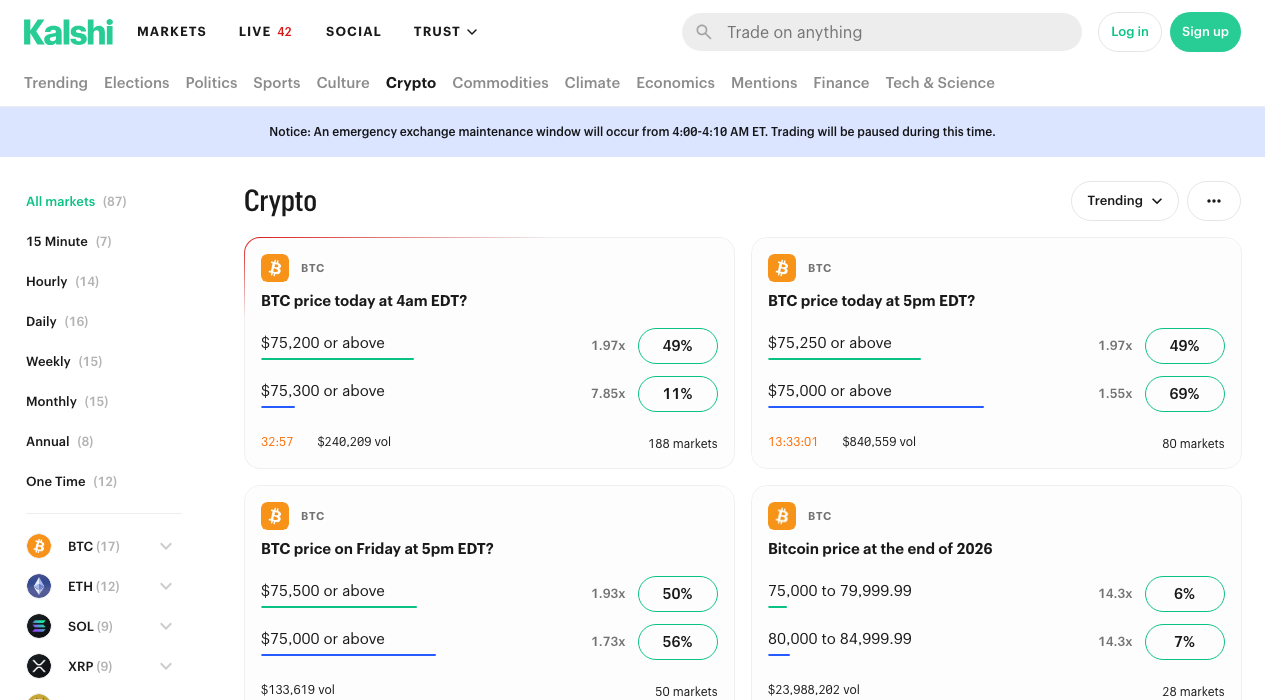Switch to the Finance category tab
The image size is (1280, 700).
coord(841,83)
